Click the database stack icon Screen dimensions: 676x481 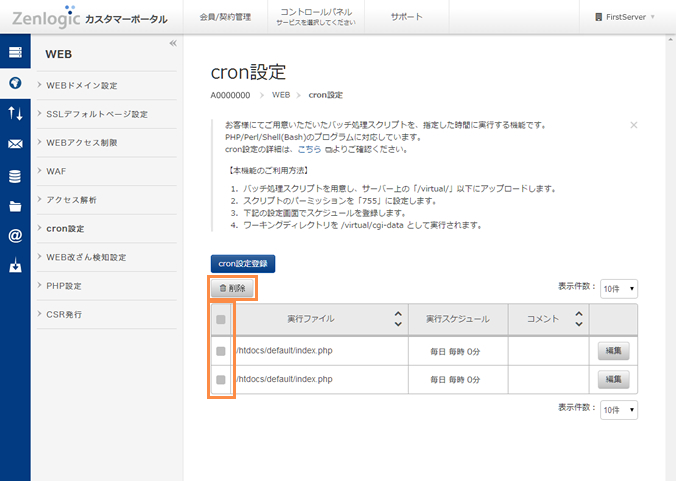click(15, 176)
